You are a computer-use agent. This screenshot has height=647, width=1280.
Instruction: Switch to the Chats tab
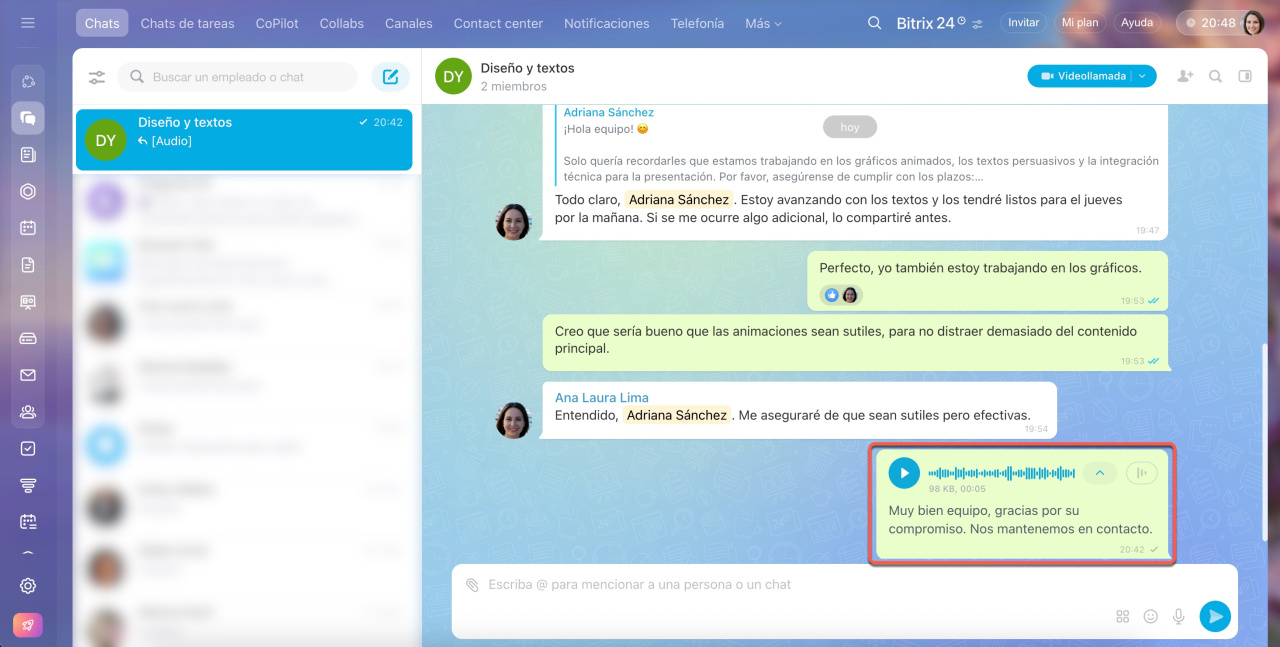[102, 23]
